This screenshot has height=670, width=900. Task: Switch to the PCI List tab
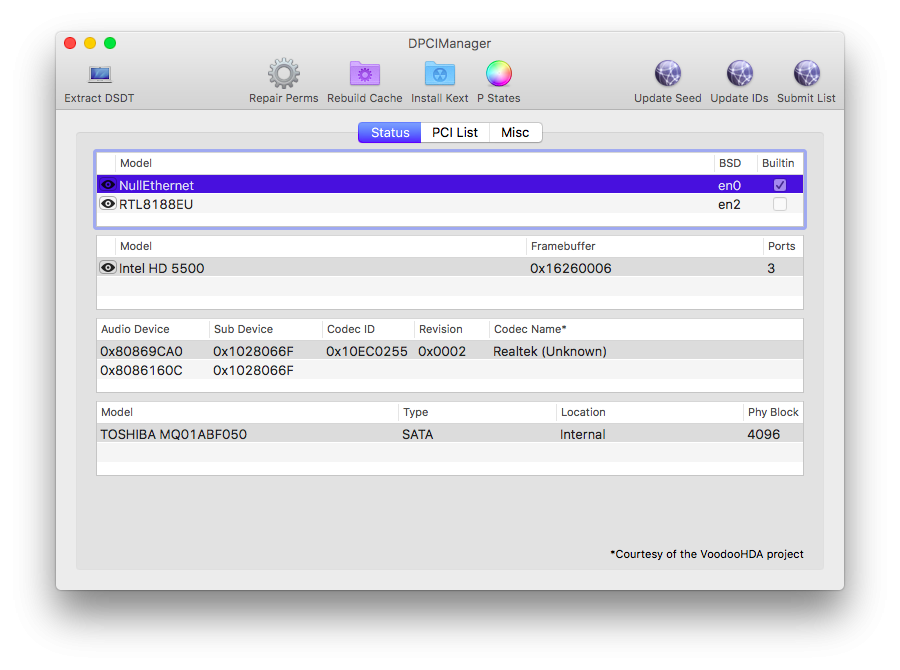(x=455, y=133)
